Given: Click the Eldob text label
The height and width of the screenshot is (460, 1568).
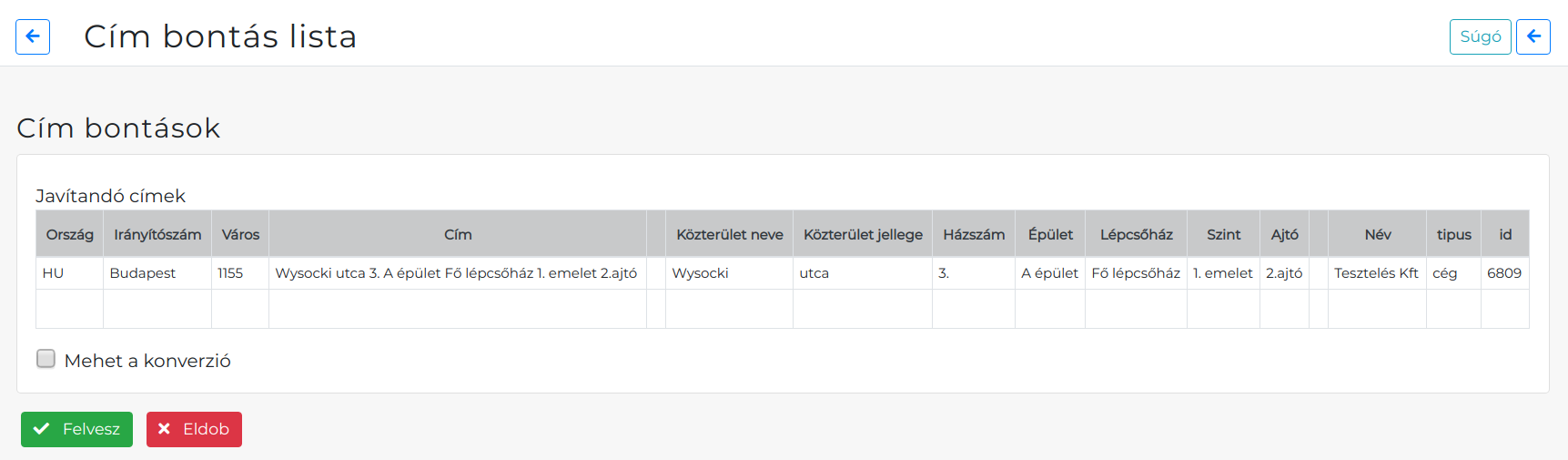Looking at the screenshot, I should [x=206, y=429].
